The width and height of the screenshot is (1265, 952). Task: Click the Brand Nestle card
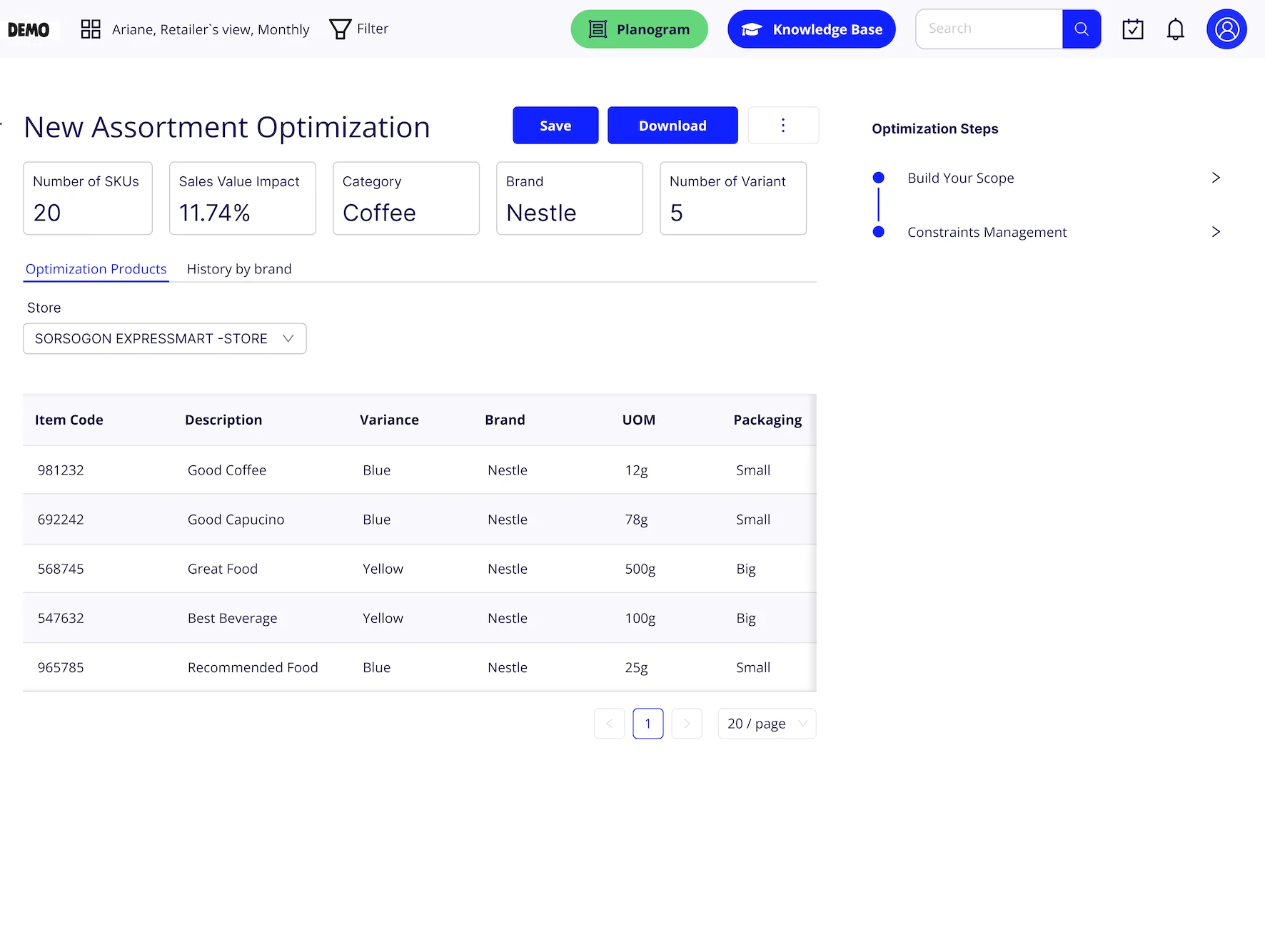tap(570, 198)
